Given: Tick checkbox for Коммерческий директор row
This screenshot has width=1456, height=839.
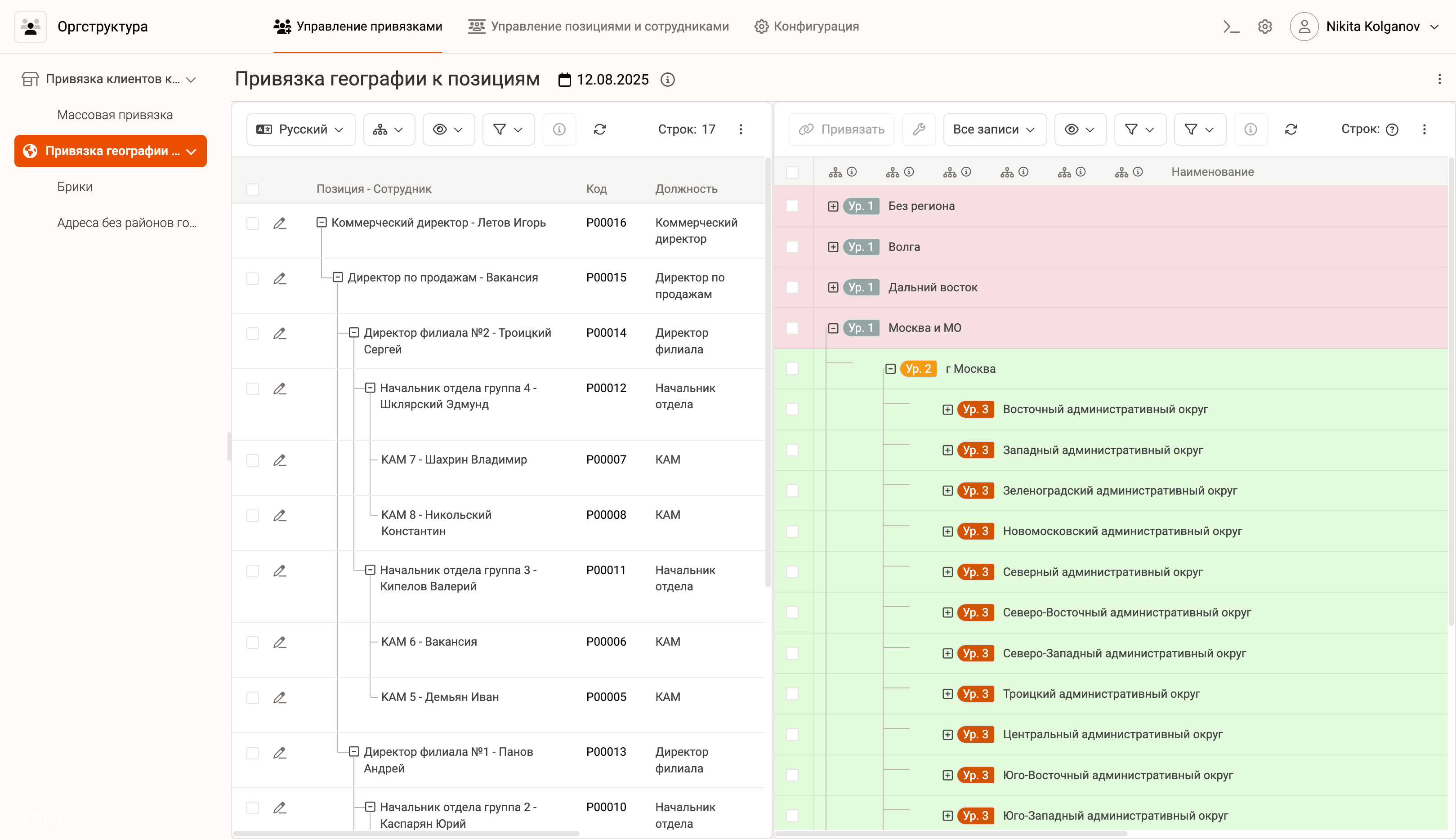Looking at the screenshot, I should click(x=252, y=223).
